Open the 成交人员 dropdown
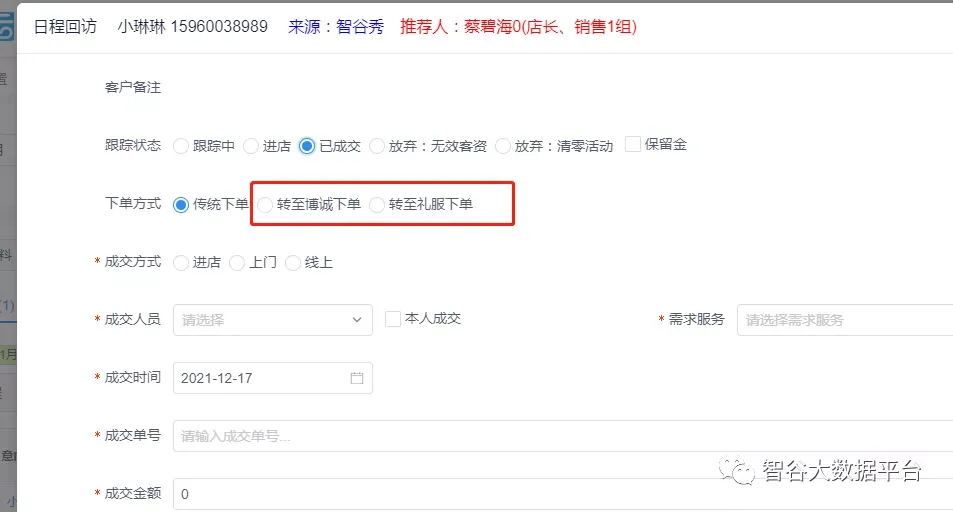This screenshot has height=512, width=953. tap(262, 320)
